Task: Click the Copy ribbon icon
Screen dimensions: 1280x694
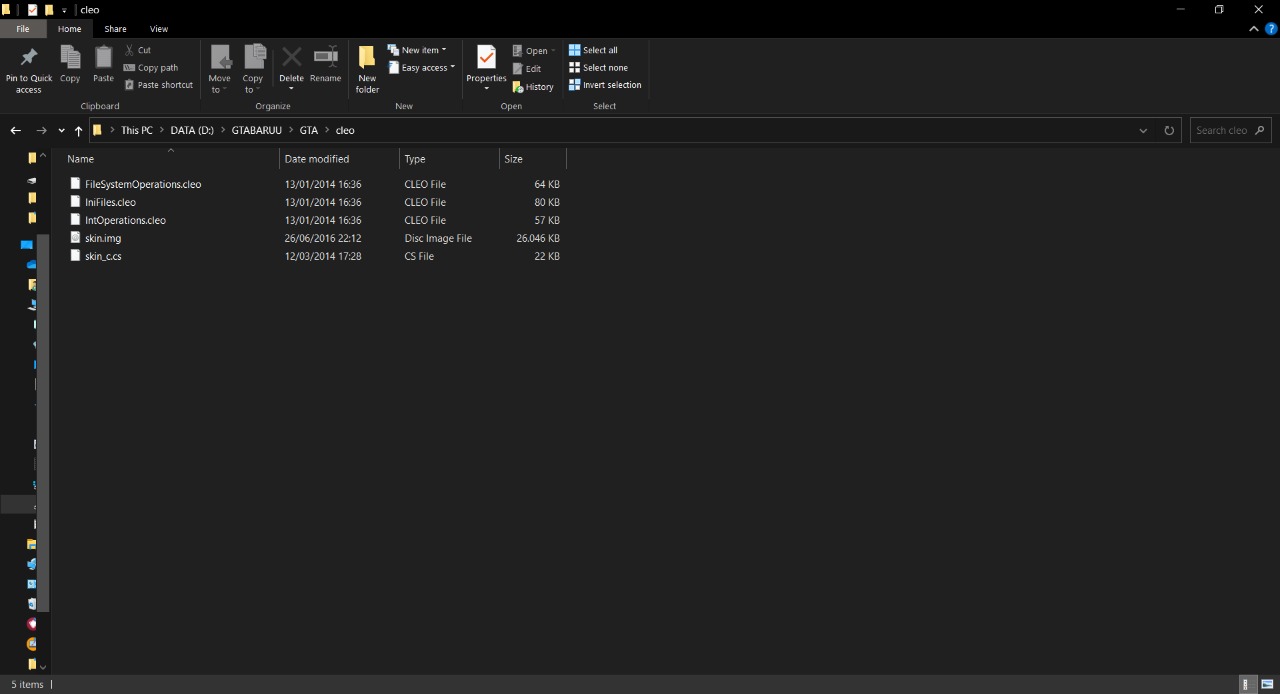Action: point(70,64)
